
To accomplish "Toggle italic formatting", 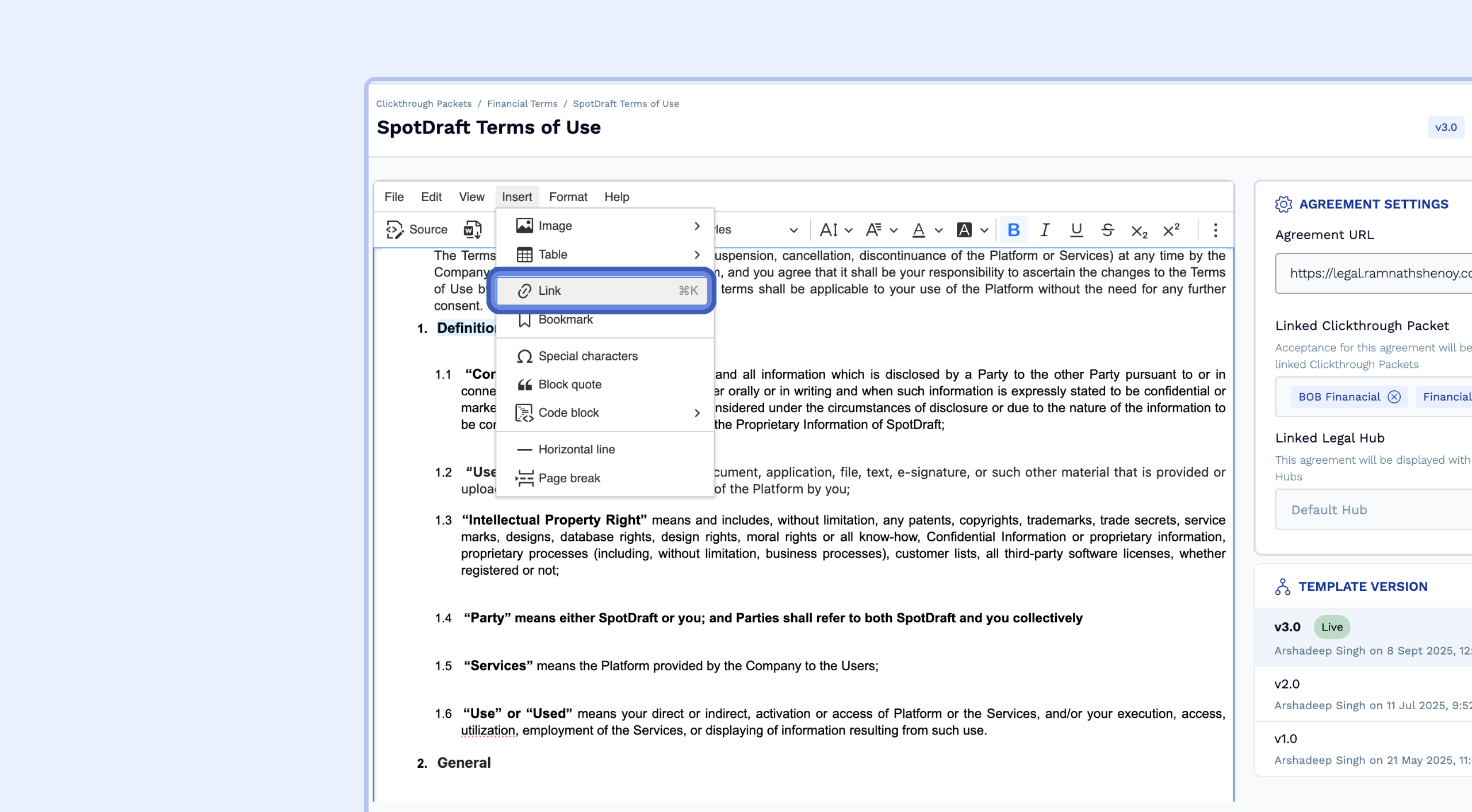I will pos(1045,230).
